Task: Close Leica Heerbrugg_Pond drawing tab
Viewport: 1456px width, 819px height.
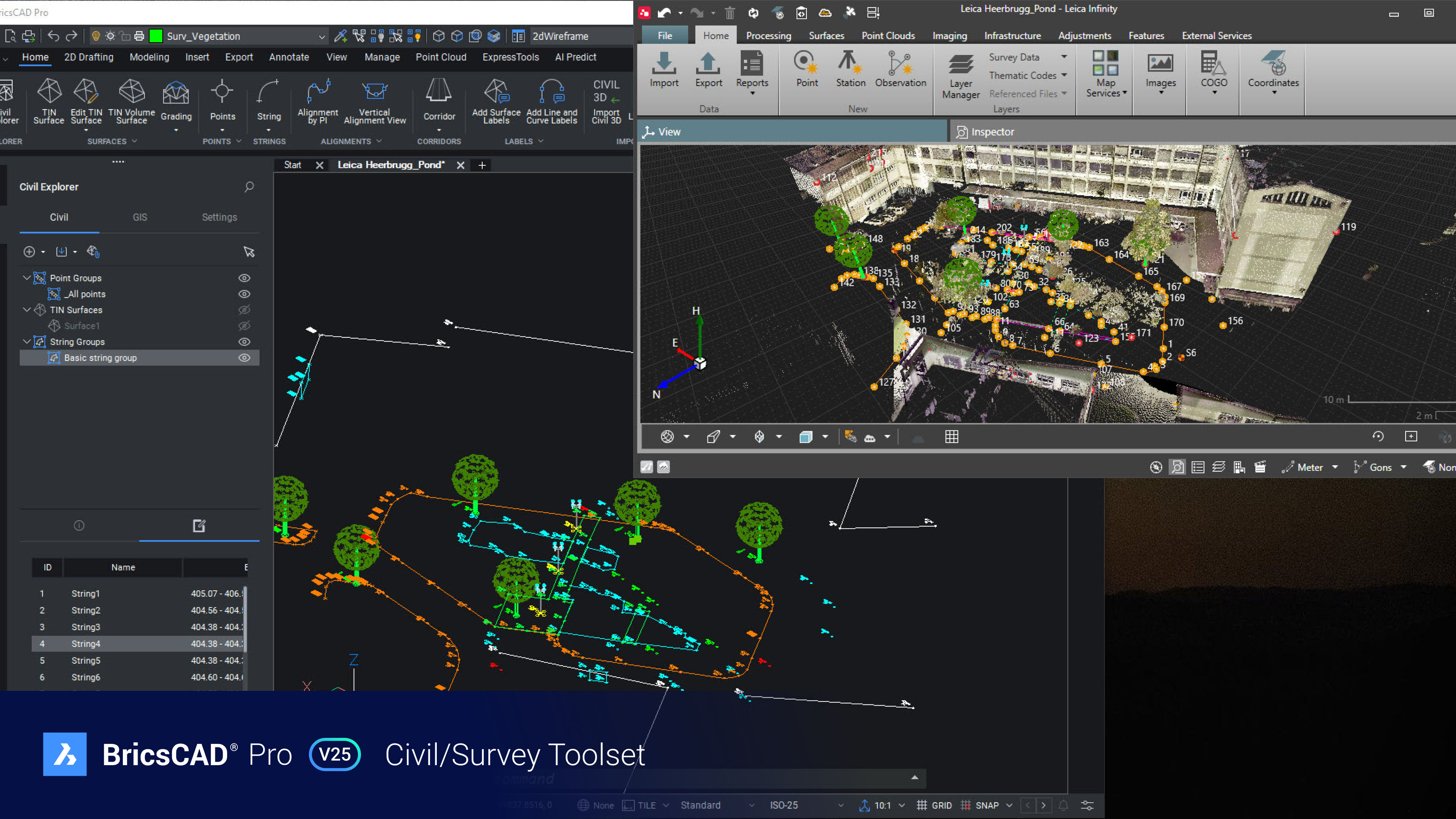Action: [461, 165]
